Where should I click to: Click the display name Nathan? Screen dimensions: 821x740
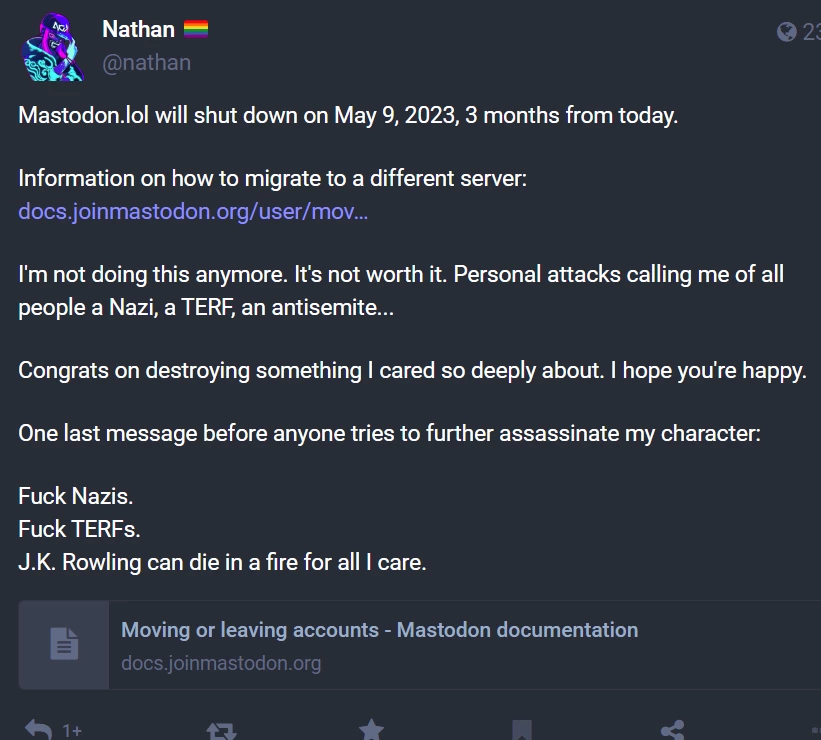[x=138, y=30]
